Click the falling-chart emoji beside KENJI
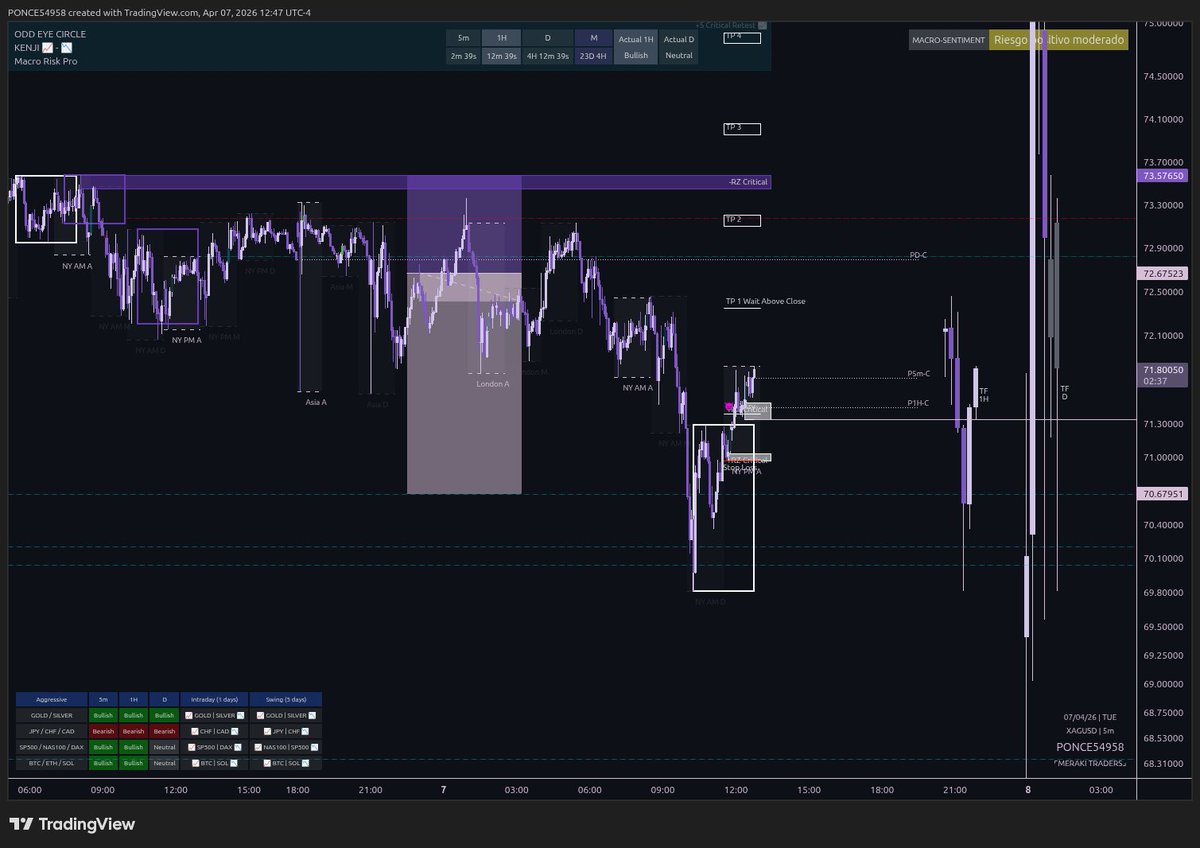Viewport: 1200px width, 848px height. coord(66,47)
